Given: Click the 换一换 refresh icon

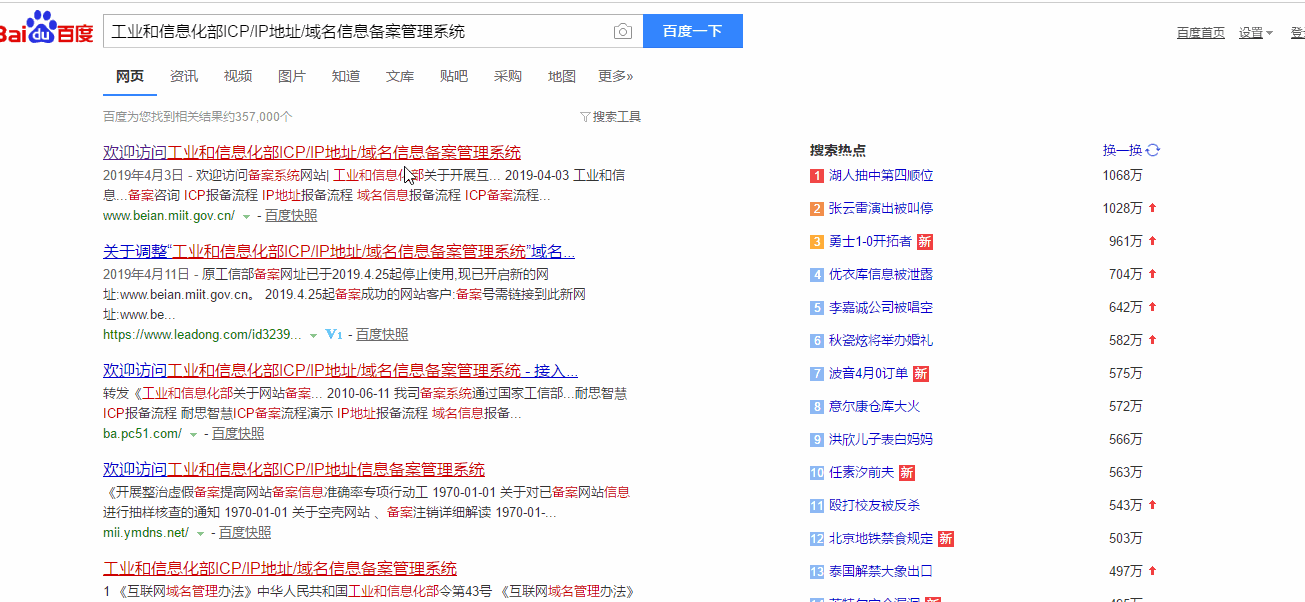Looking at the screenshot, I should point(1153,150).
